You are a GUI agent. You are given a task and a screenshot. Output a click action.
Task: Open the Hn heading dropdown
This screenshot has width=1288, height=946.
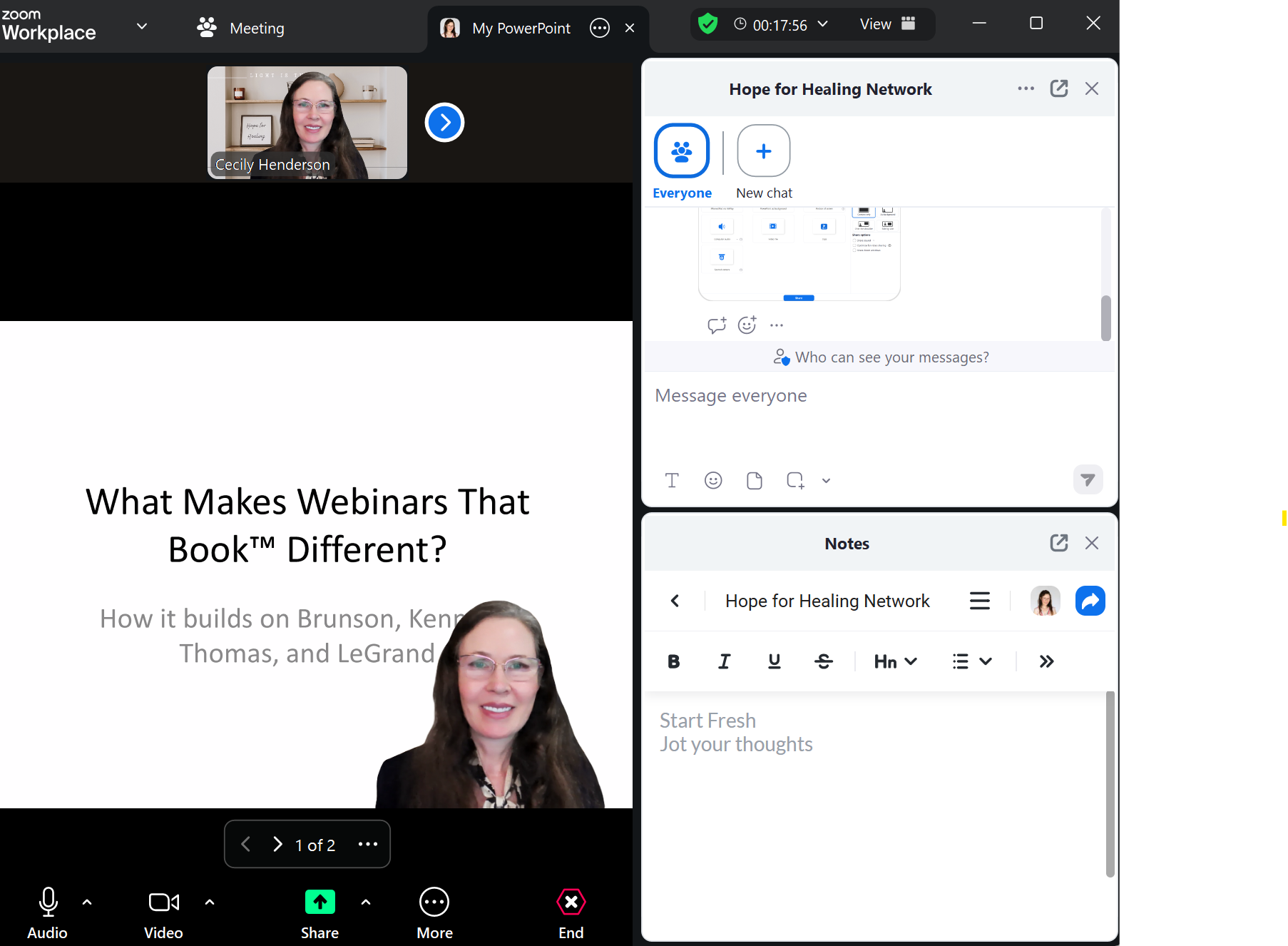(896, 661)
